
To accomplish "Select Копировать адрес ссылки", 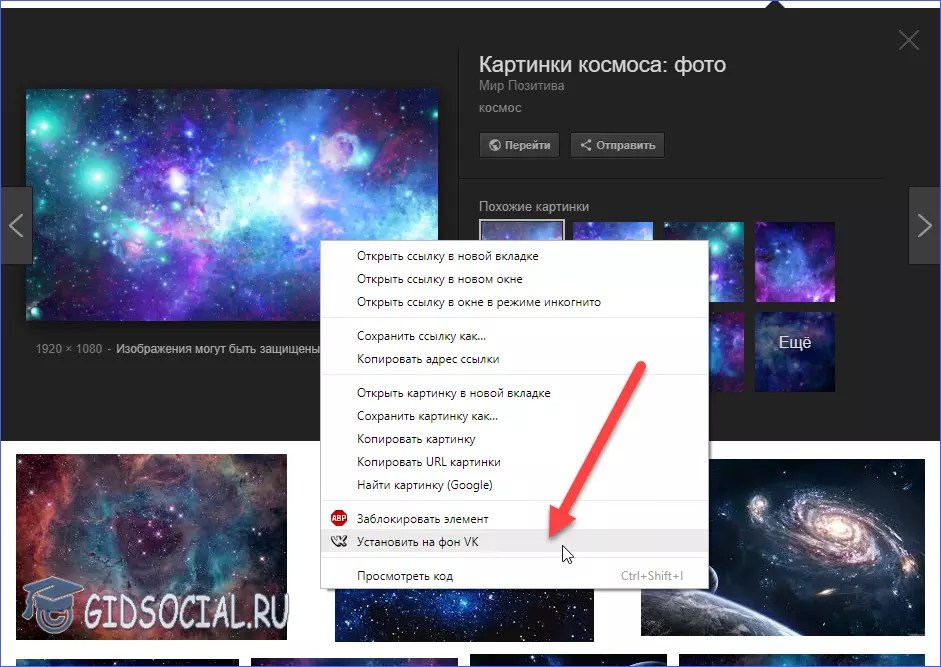I will 428,359.
